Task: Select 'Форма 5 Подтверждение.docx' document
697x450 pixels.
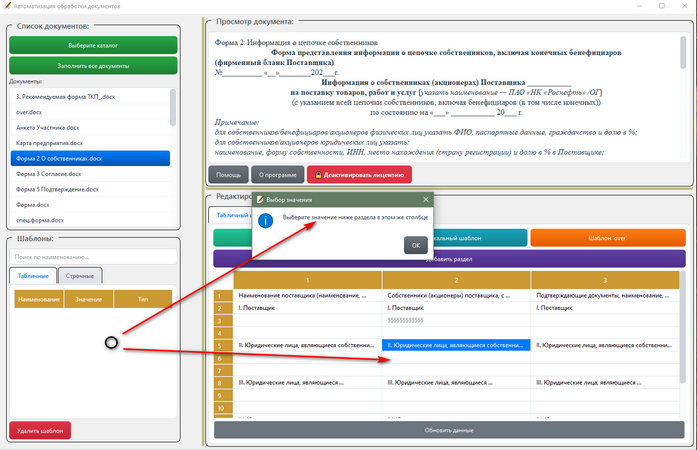Action: pos(90,189)
